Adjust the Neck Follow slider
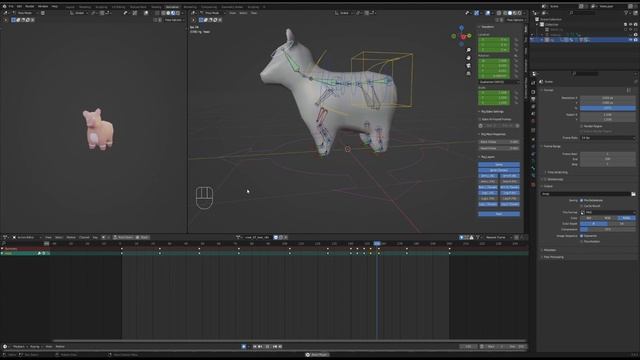The image size is (640, 360). (499, 142)
